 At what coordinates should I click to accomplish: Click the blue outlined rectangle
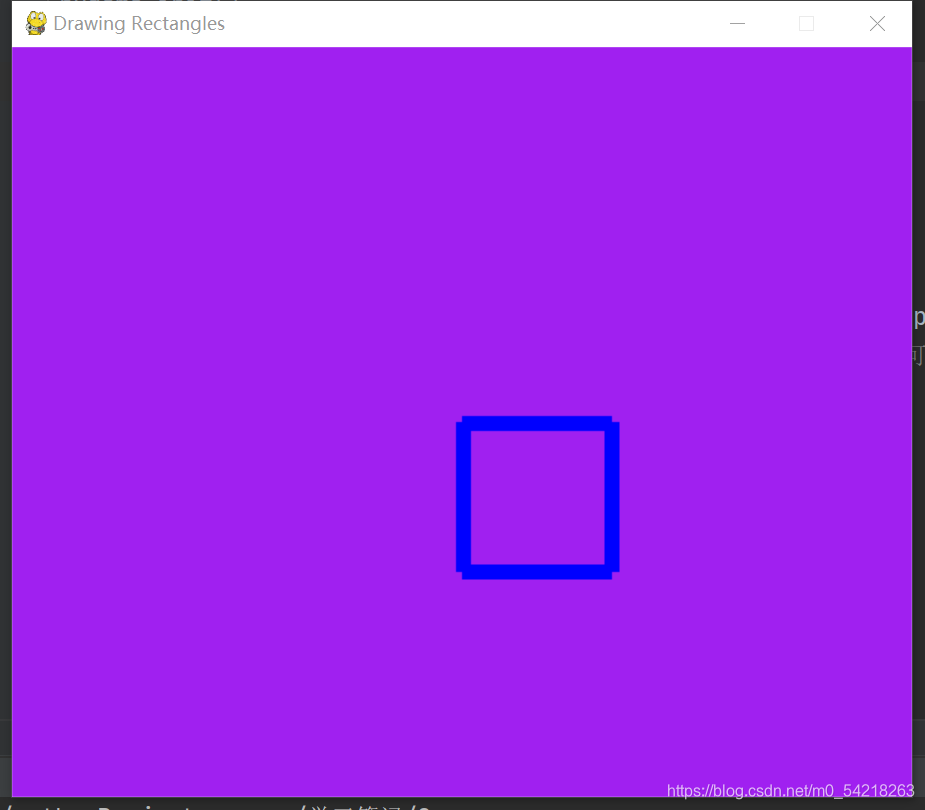click(537, 498)
